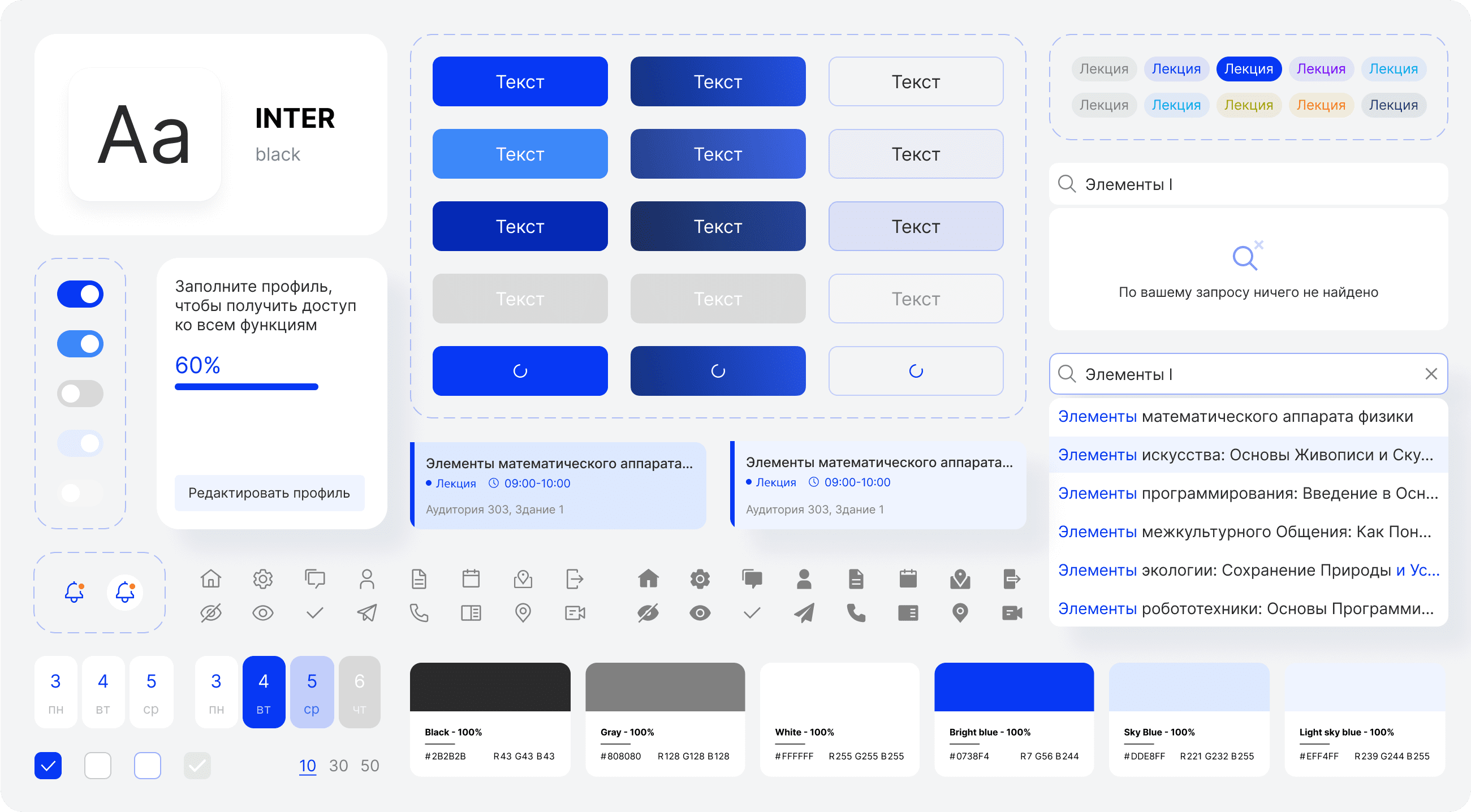The image size is (1471, 812).
Task: Click the filled chat bubbles icon
Action: [x=752, y=579]
